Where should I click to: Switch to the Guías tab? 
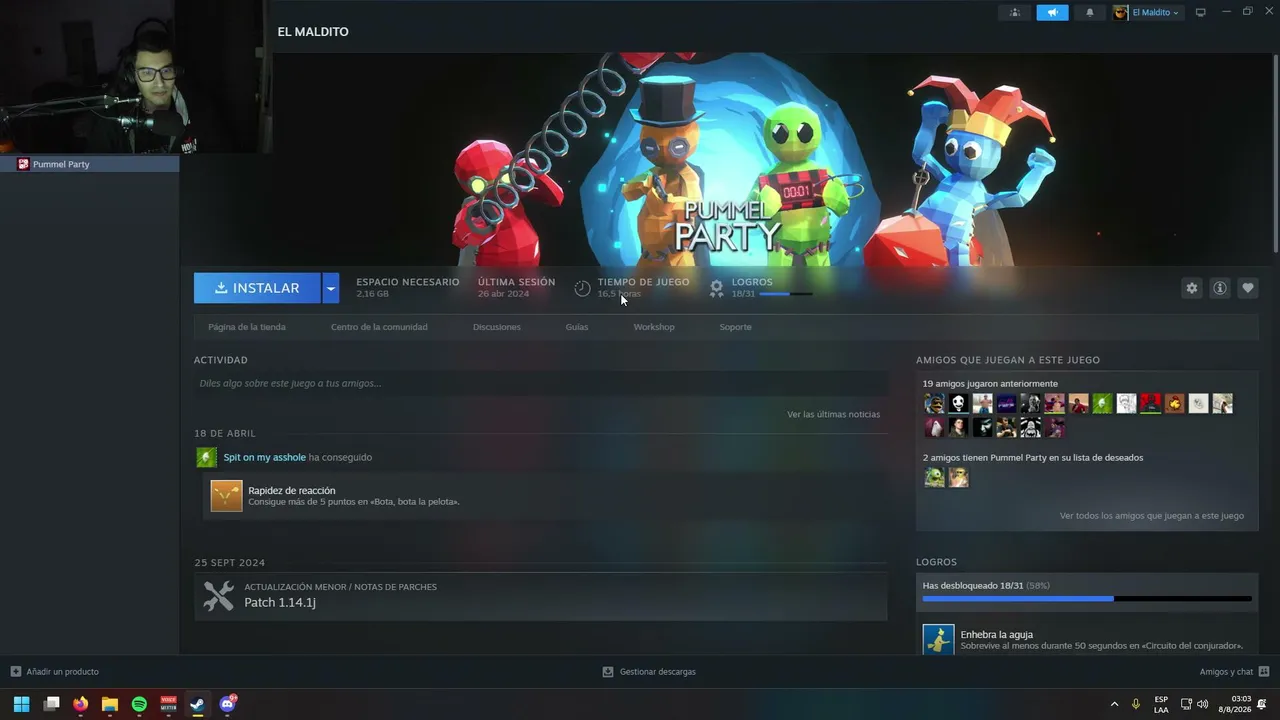click(577, 327)
